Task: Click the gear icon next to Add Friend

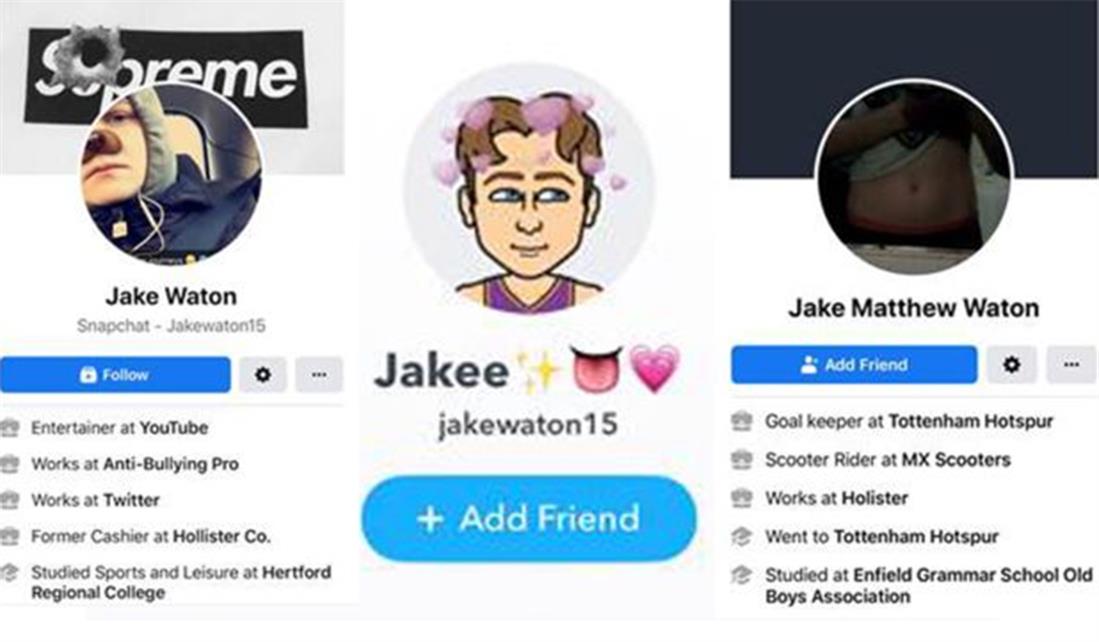Action: tap(1011, 364)
